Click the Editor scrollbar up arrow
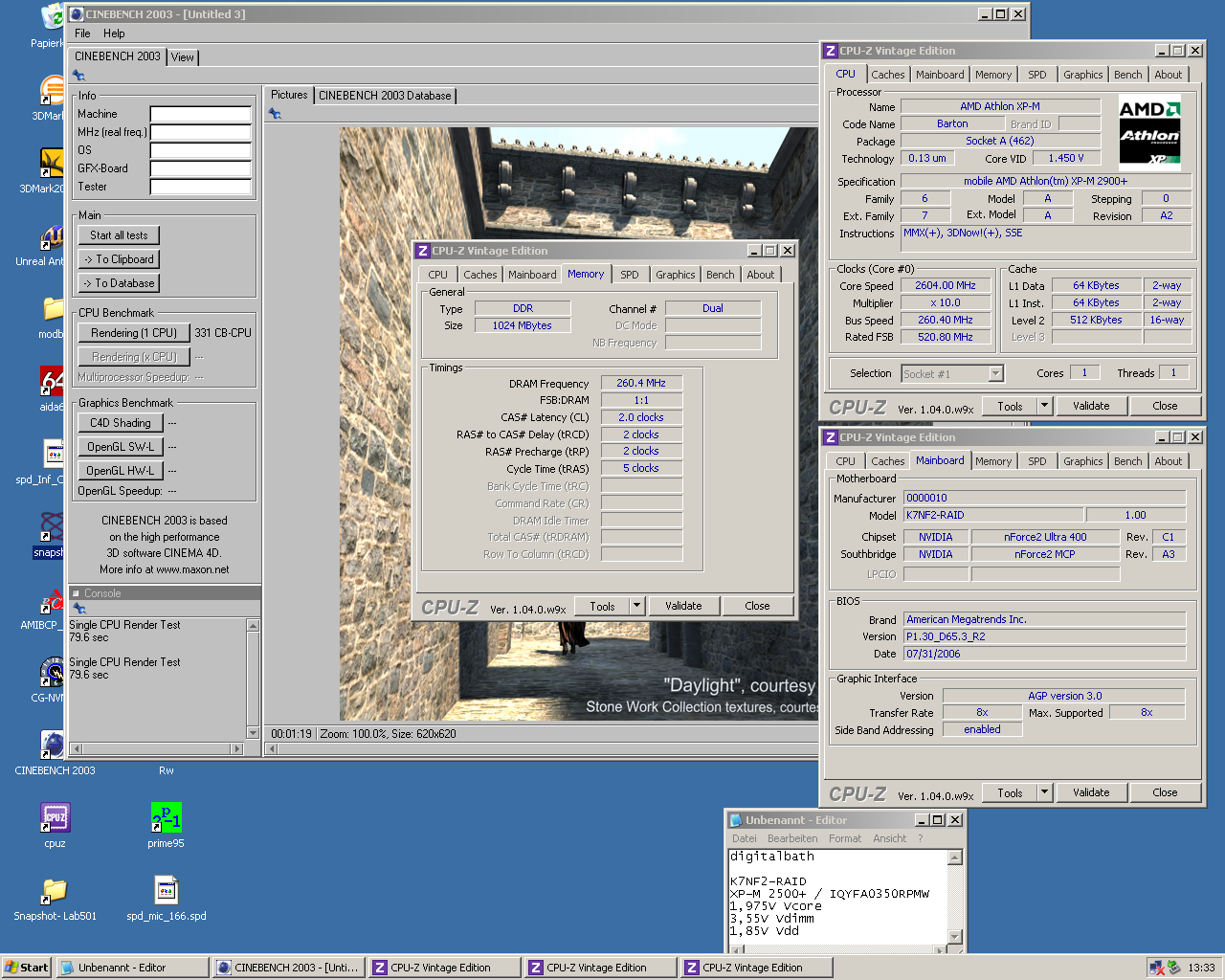Viewport: 1225px width, 980px height. click(955, 857)
